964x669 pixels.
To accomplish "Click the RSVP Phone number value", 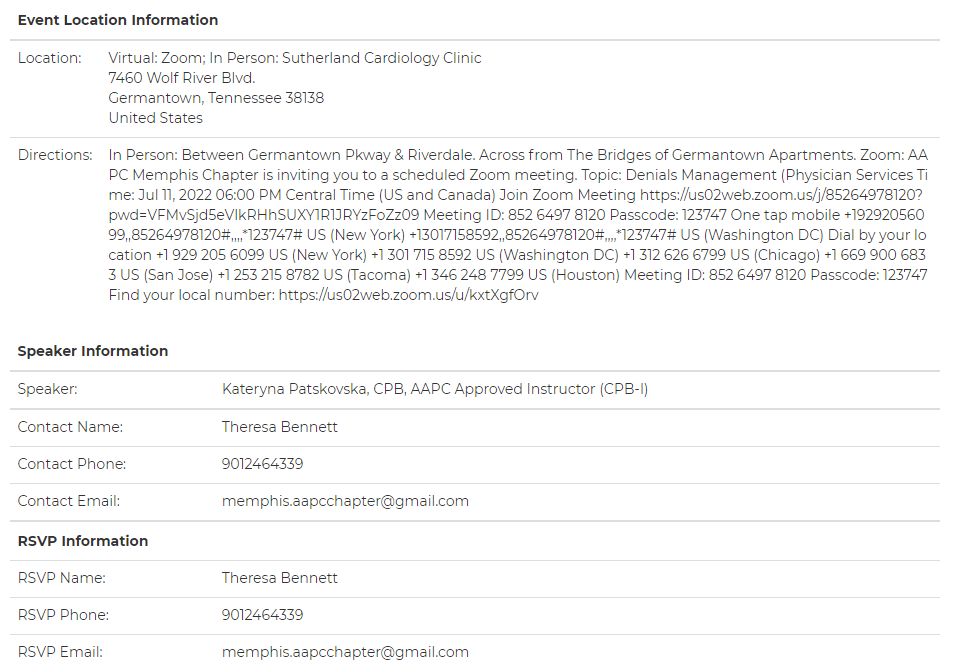I will tap(262, 615).
